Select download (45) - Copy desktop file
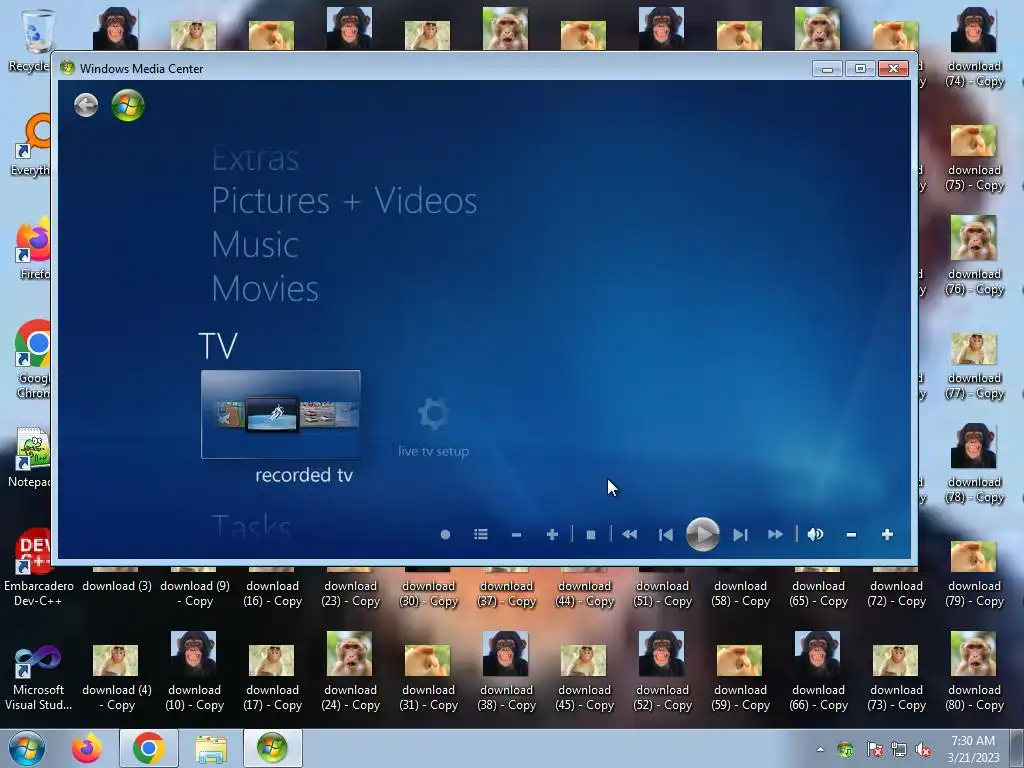 point(584,678)
